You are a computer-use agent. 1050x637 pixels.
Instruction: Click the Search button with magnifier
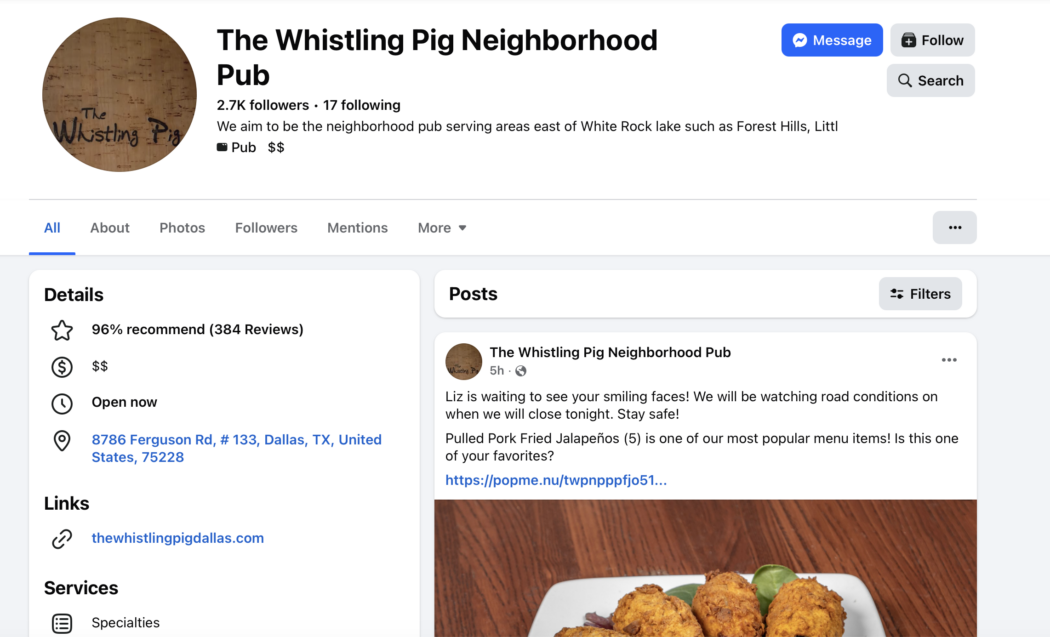[x=930, y=80]
